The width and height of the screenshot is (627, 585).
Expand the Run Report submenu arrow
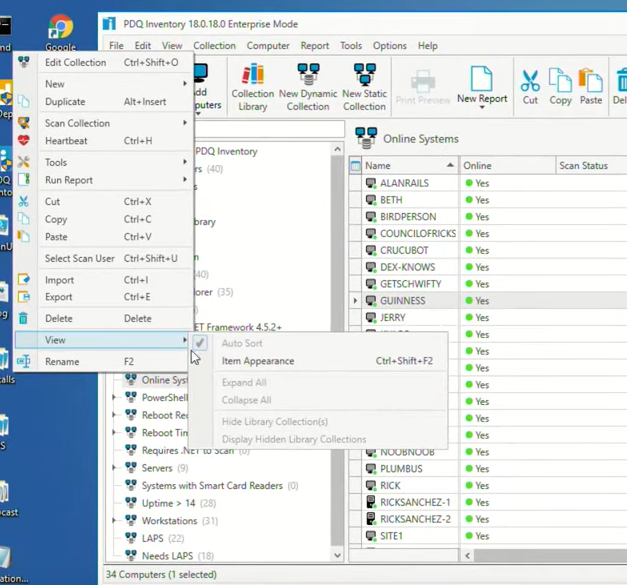[x=185, y=180]
